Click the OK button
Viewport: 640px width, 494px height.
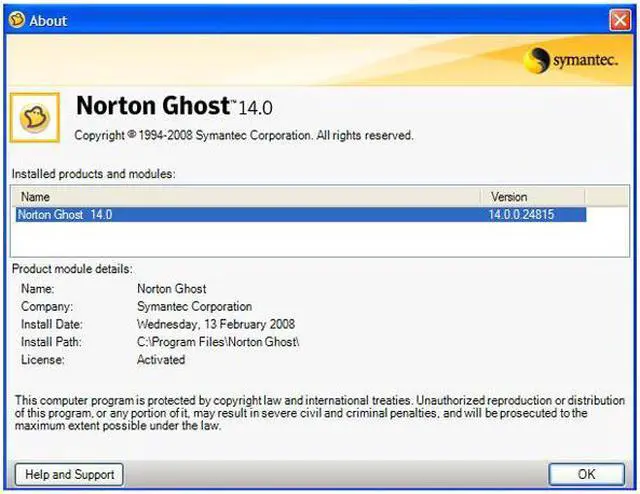(587, 474)
